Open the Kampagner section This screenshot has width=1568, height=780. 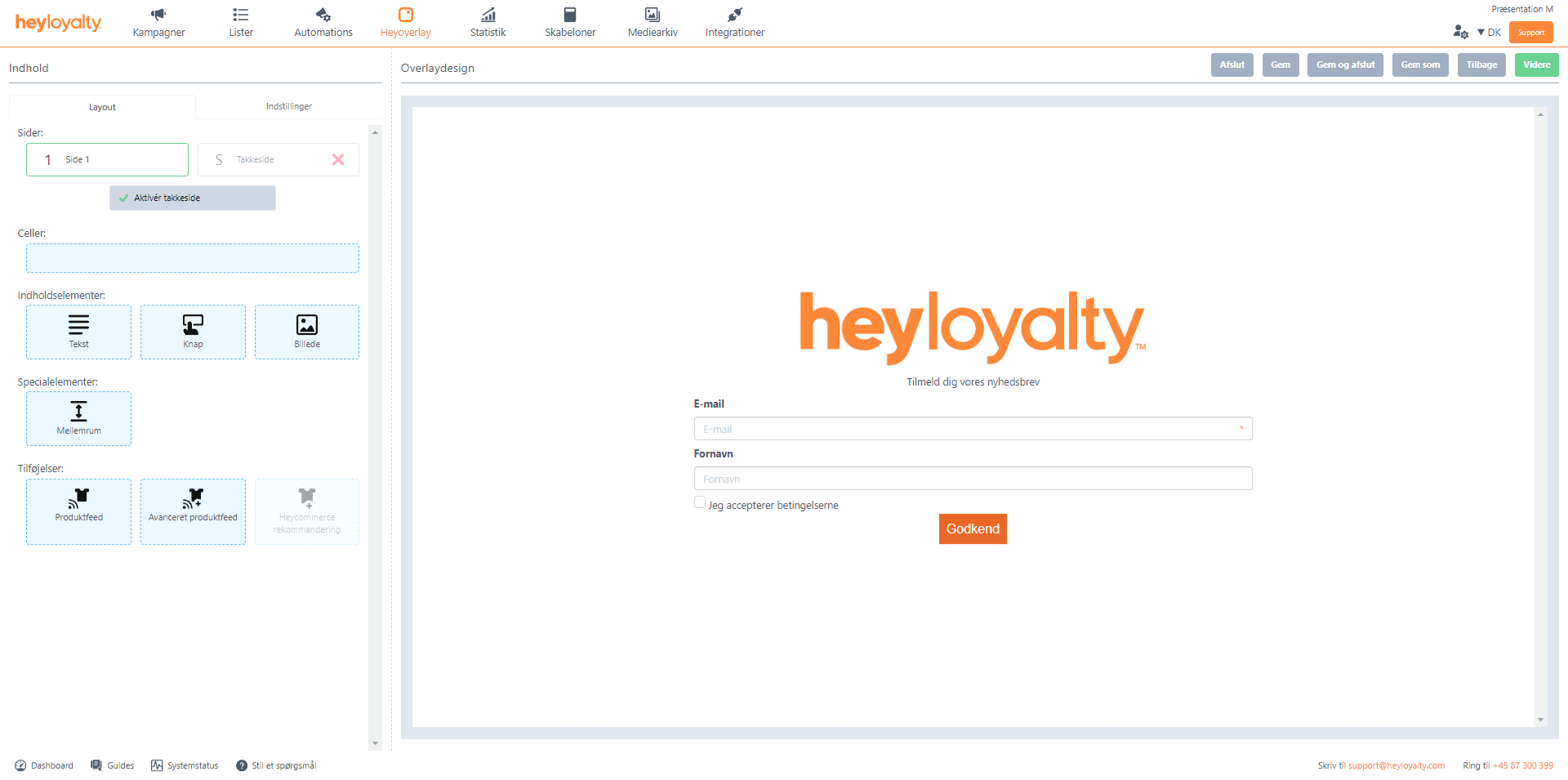158,22
